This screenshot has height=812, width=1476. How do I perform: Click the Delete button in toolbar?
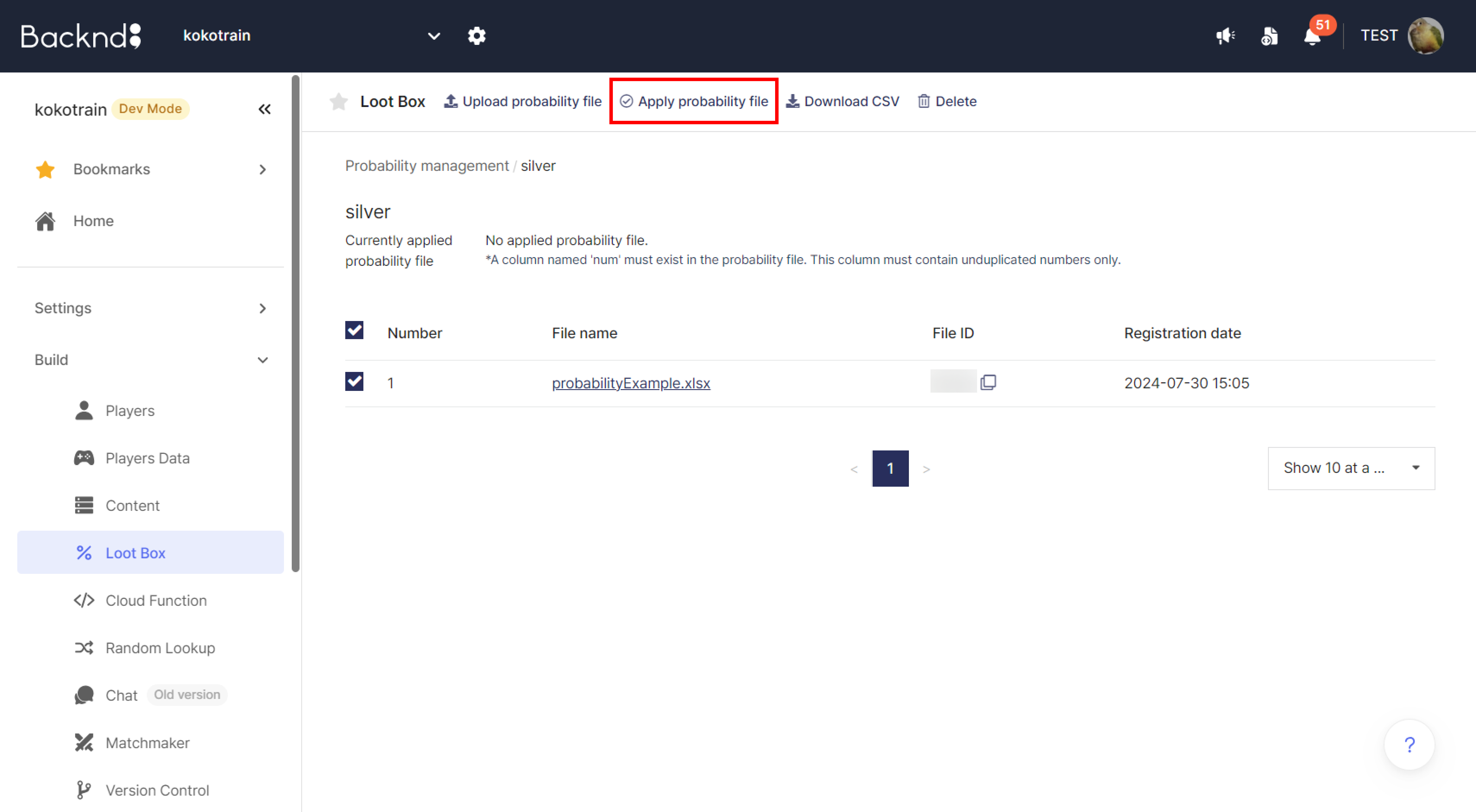947,101
